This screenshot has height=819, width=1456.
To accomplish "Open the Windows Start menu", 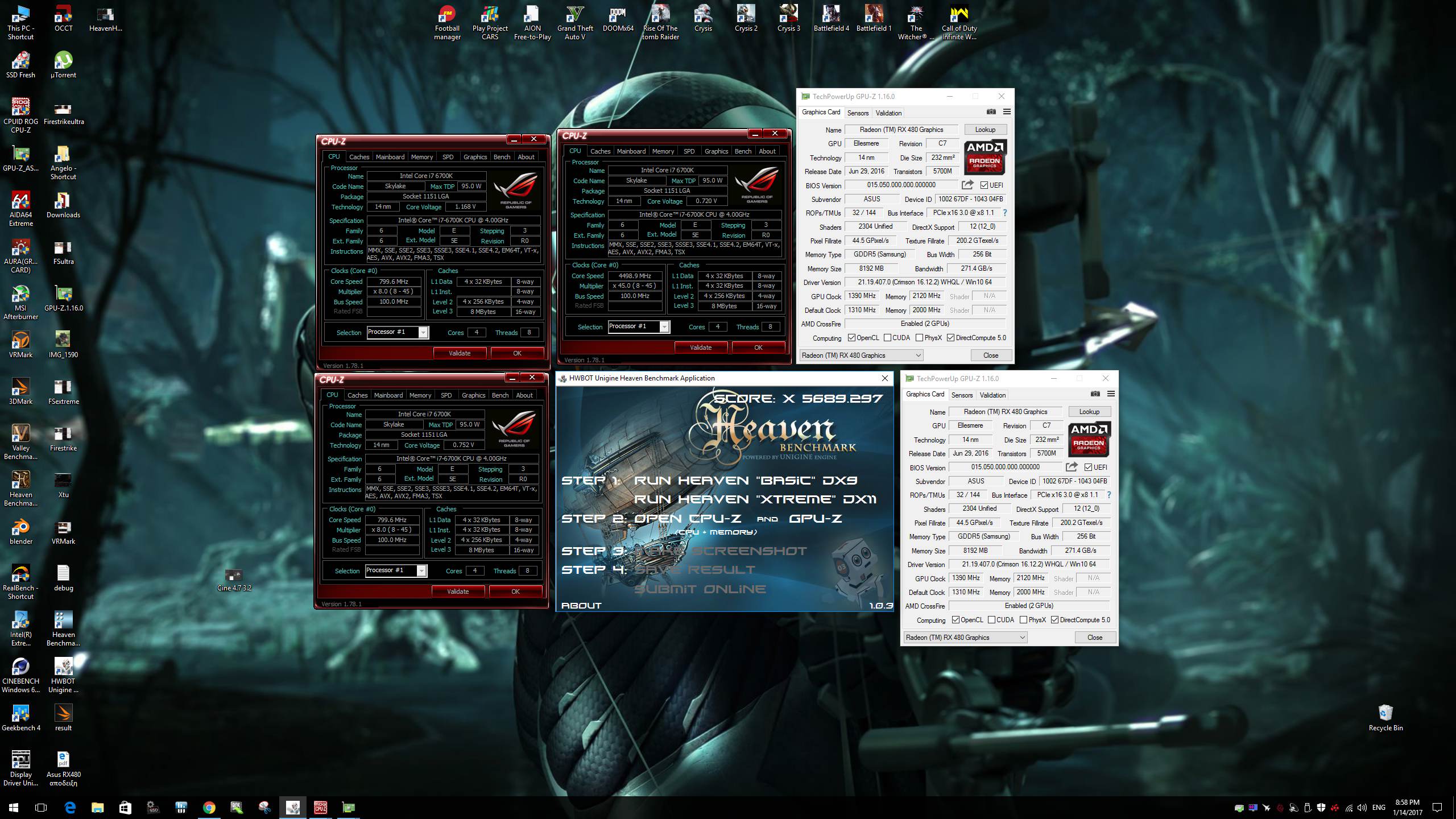I will point(14,807).
